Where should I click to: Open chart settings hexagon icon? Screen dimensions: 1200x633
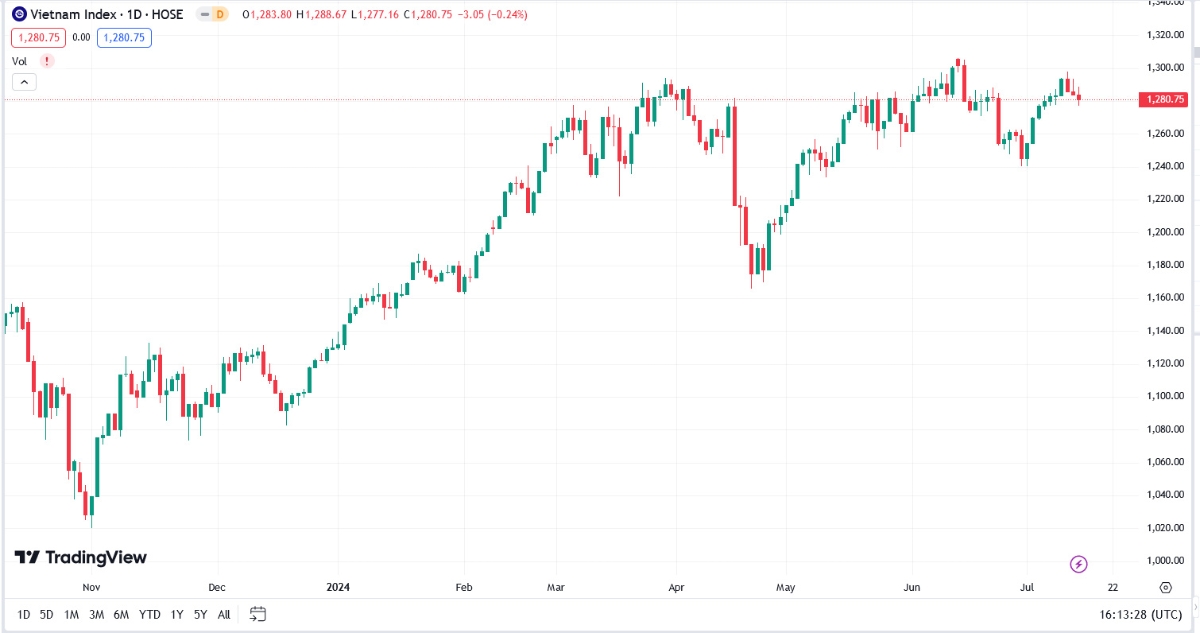(1166, 588)
